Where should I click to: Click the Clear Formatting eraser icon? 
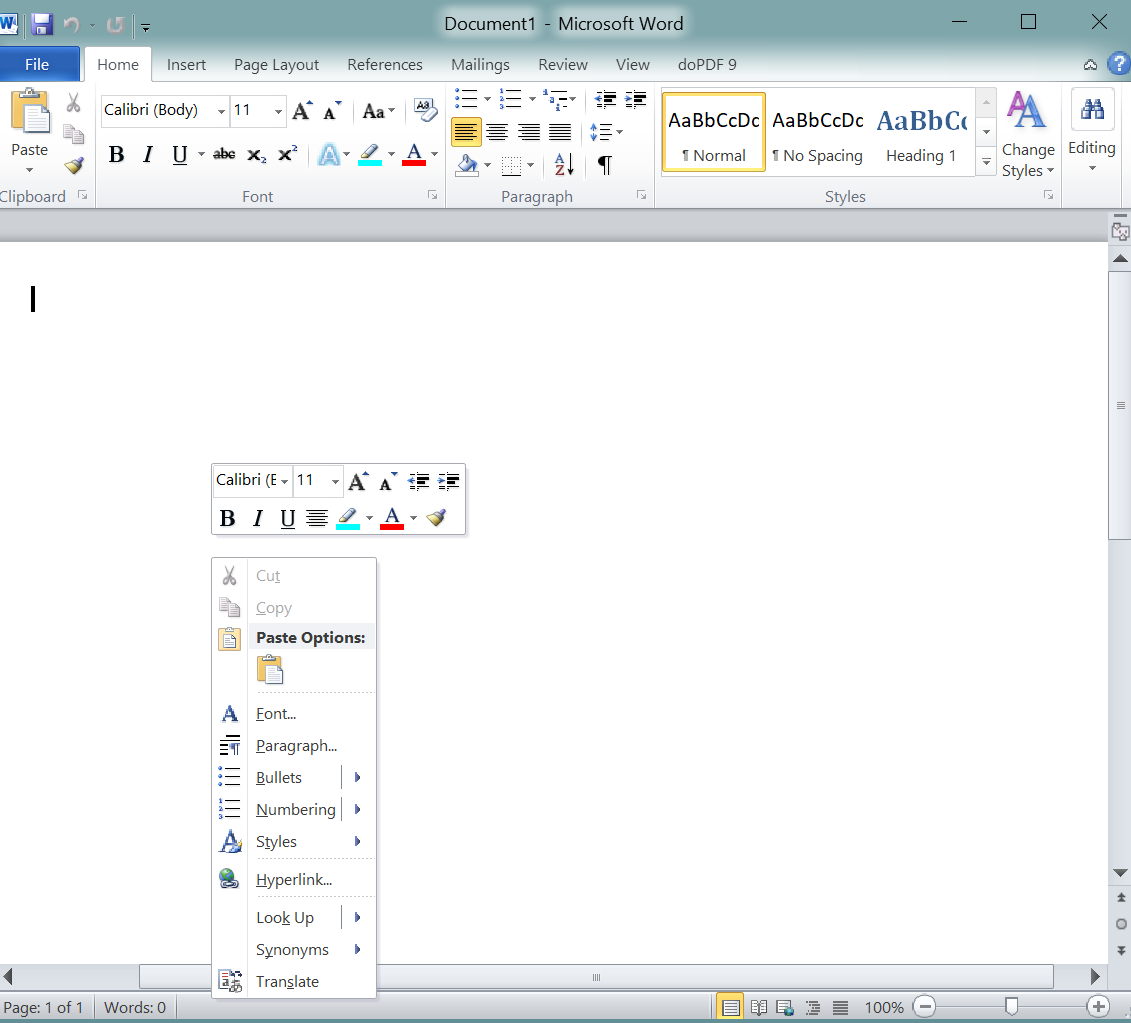point(425,110)
